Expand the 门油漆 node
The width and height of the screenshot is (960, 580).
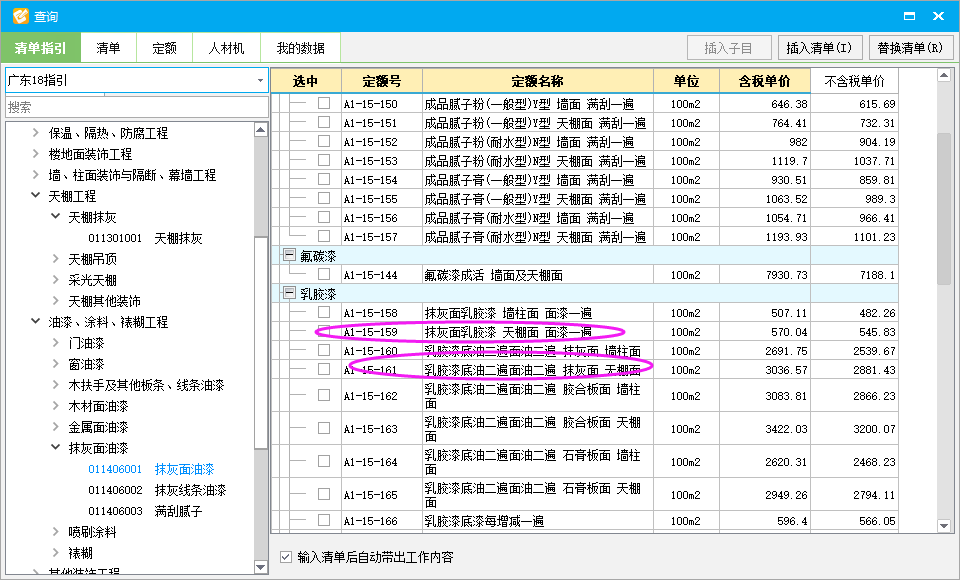56,342
